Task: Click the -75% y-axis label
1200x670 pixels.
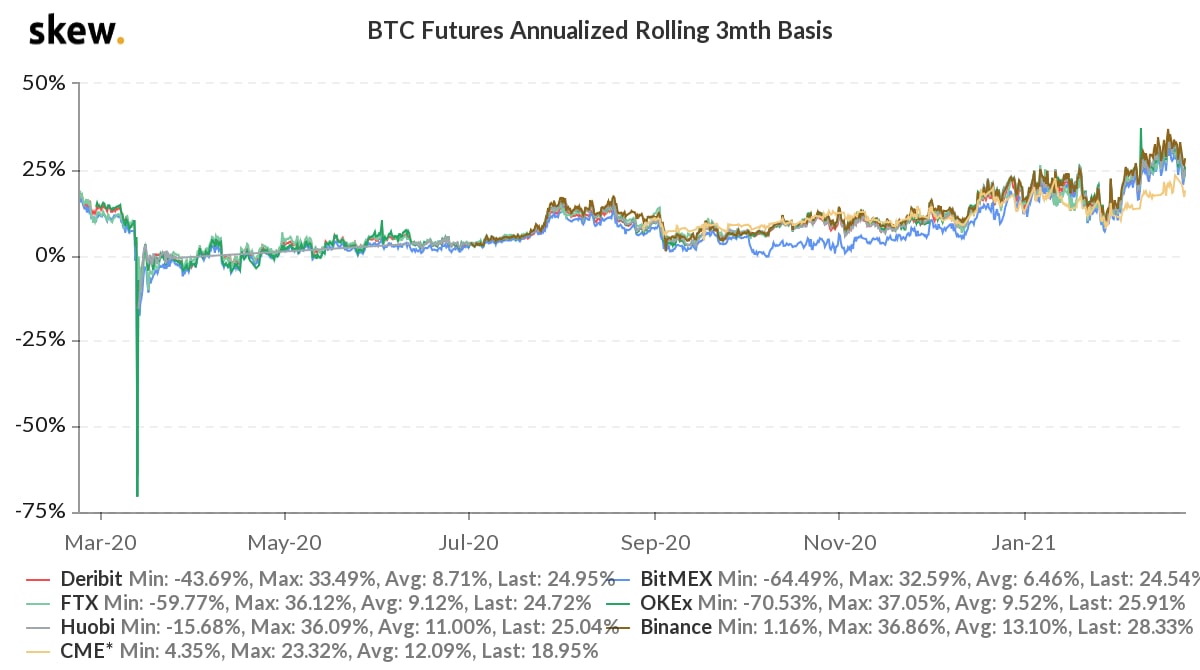Action: coord(40,511)
